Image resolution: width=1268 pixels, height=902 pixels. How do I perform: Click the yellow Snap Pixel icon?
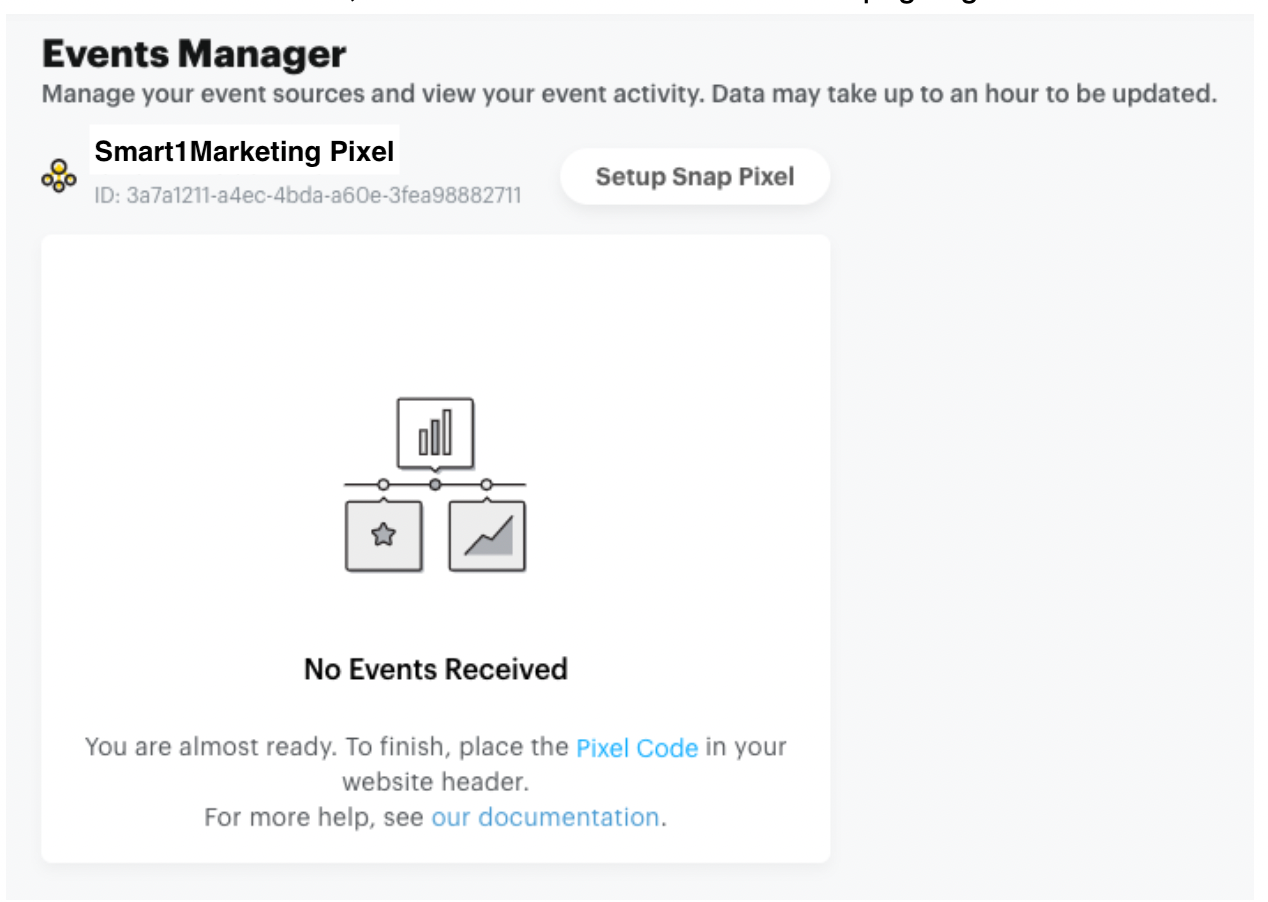[x=58, y=176]
